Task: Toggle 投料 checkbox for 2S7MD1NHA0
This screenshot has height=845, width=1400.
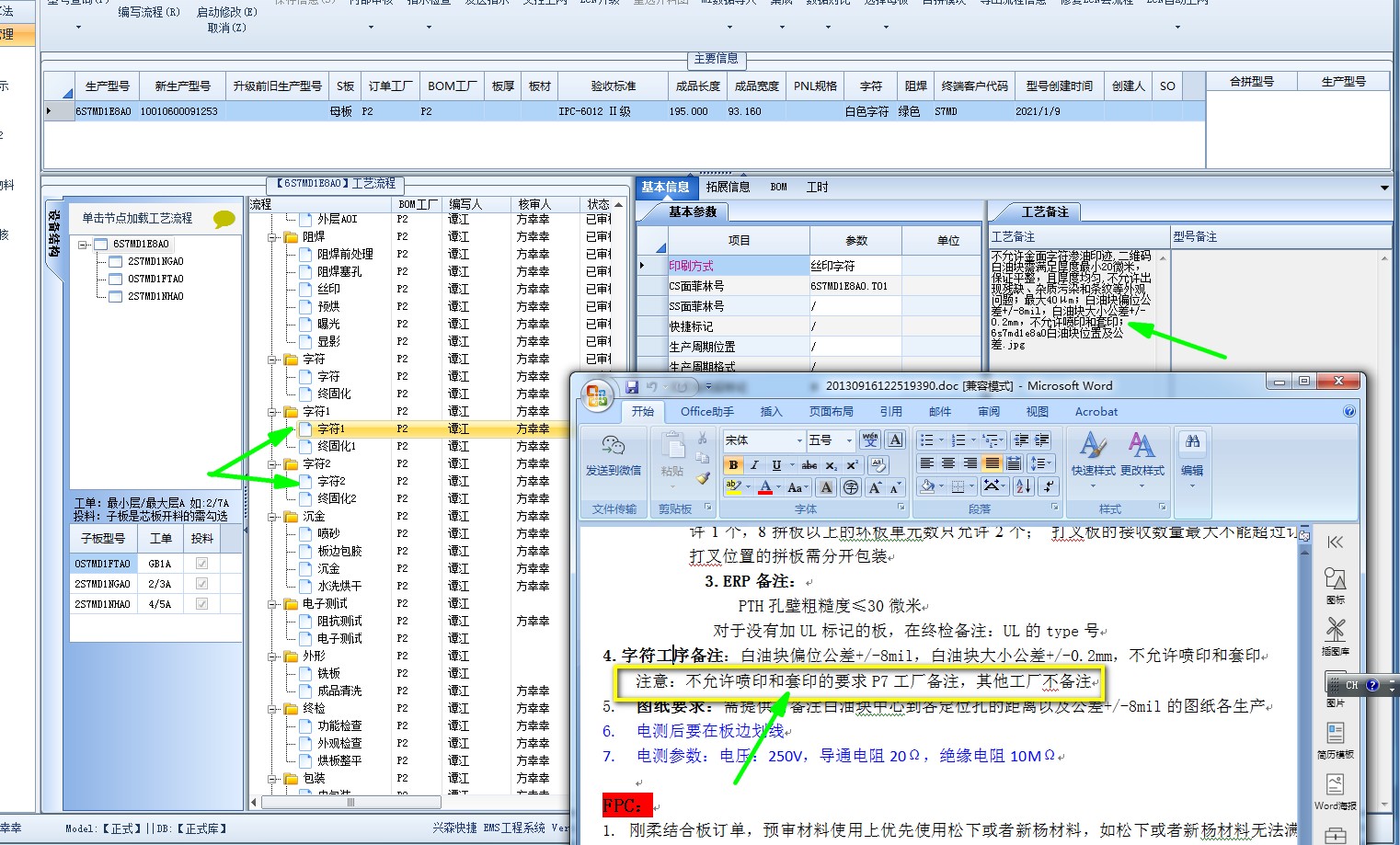Action: pyautogui.click(x=201, y=604)
